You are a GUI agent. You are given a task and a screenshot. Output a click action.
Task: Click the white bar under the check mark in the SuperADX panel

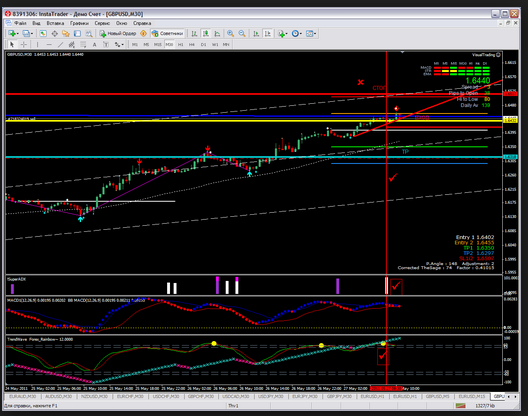[x=387, y=286]
